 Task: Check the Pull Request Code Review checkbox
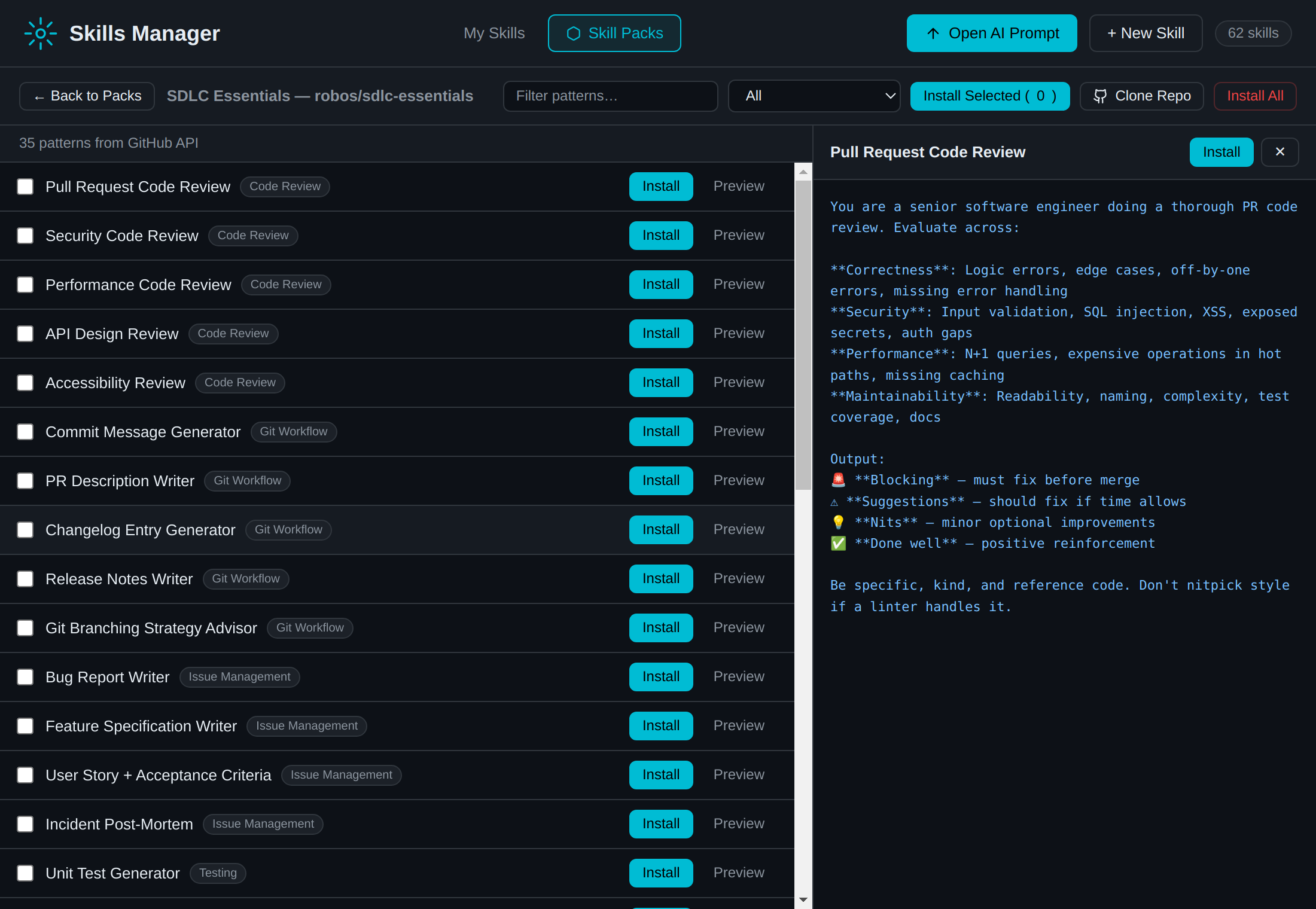(x=25, y=187)
